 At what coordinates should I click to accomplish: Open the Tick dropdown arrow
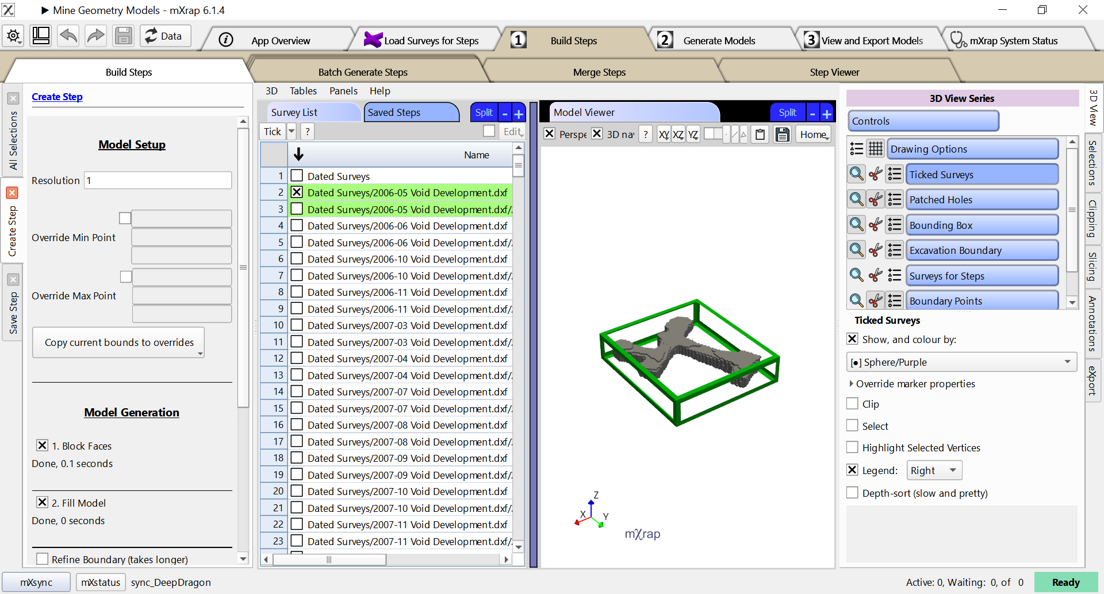[291, 132]
